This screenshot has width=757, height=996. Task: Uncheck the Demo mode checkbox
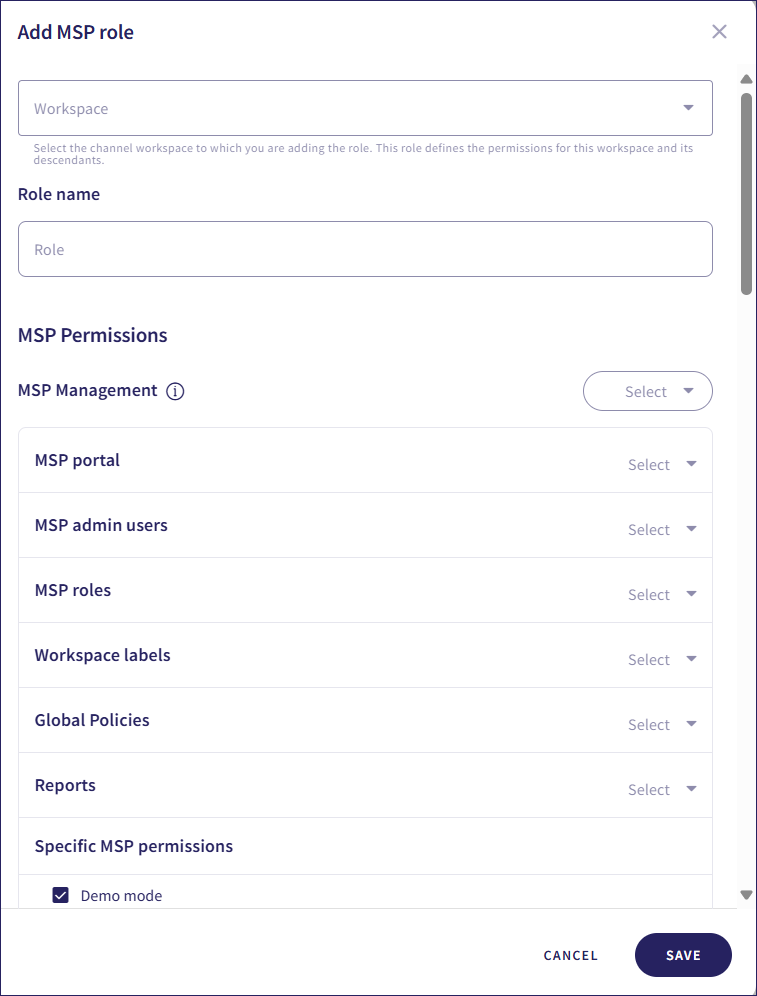[x=60, y=895]
